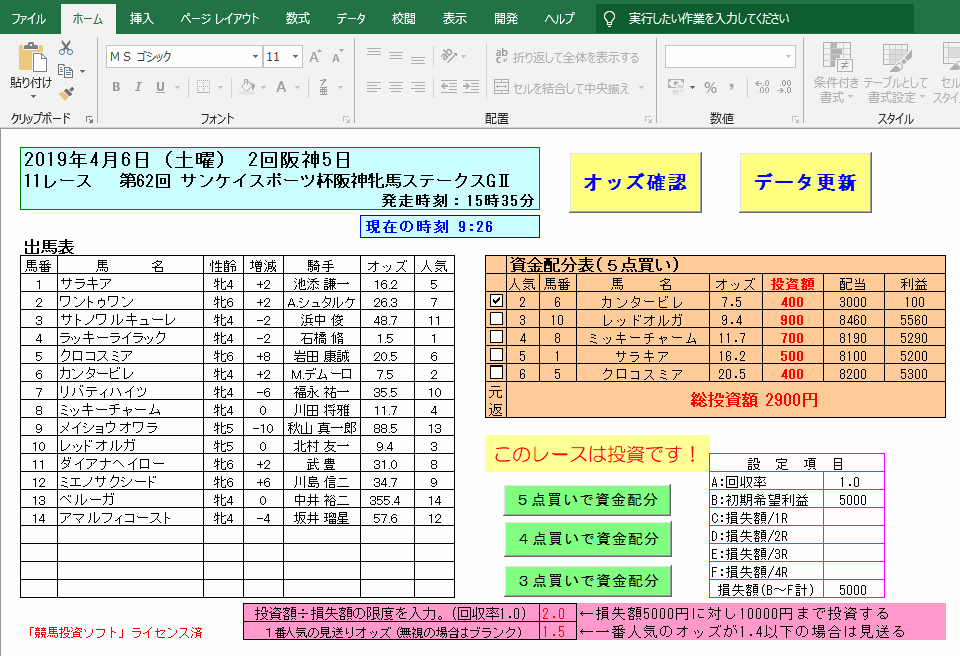The image size is (960, 656).
Task: Open the font name dropdown
Action: [255, 57]
